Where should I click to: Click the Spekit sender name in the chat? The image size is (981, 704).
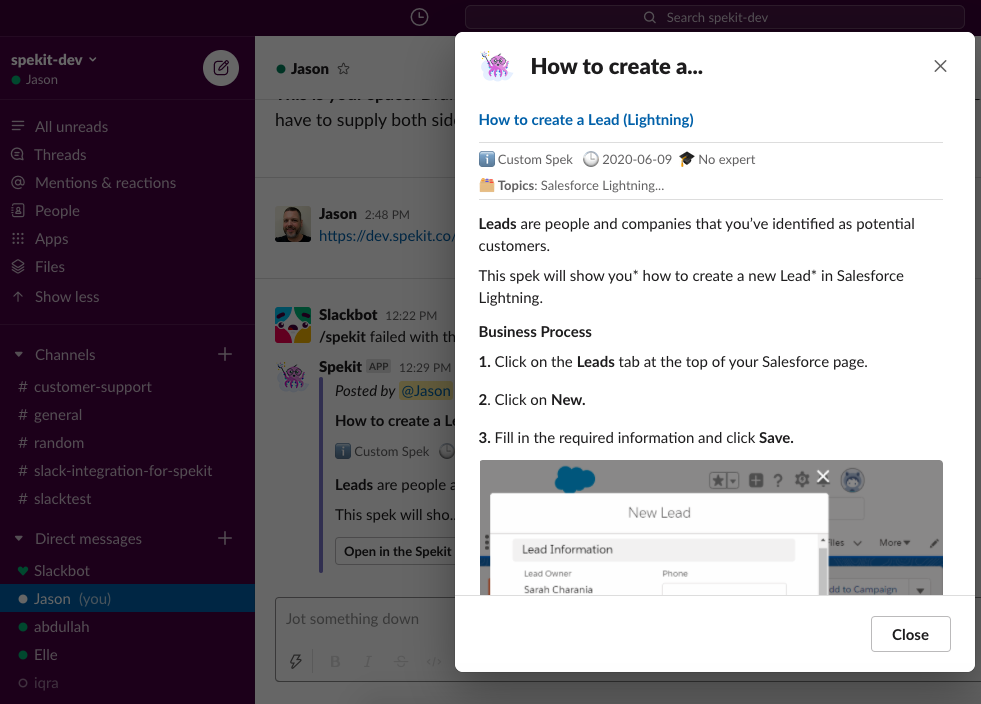tap(340, 367)
